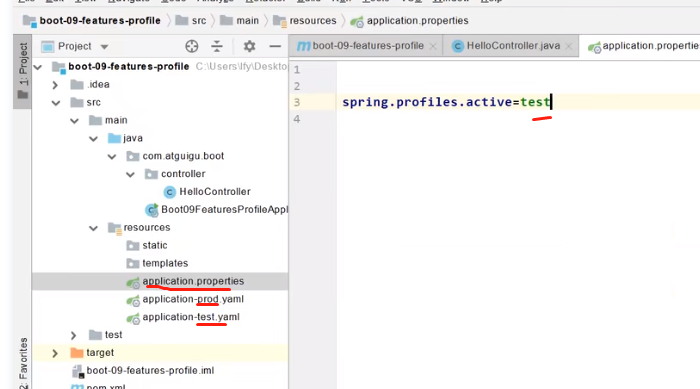The width and height of the screenshot is (700, 389).
Task: Expand the target folder
Action: click(55, 353)
